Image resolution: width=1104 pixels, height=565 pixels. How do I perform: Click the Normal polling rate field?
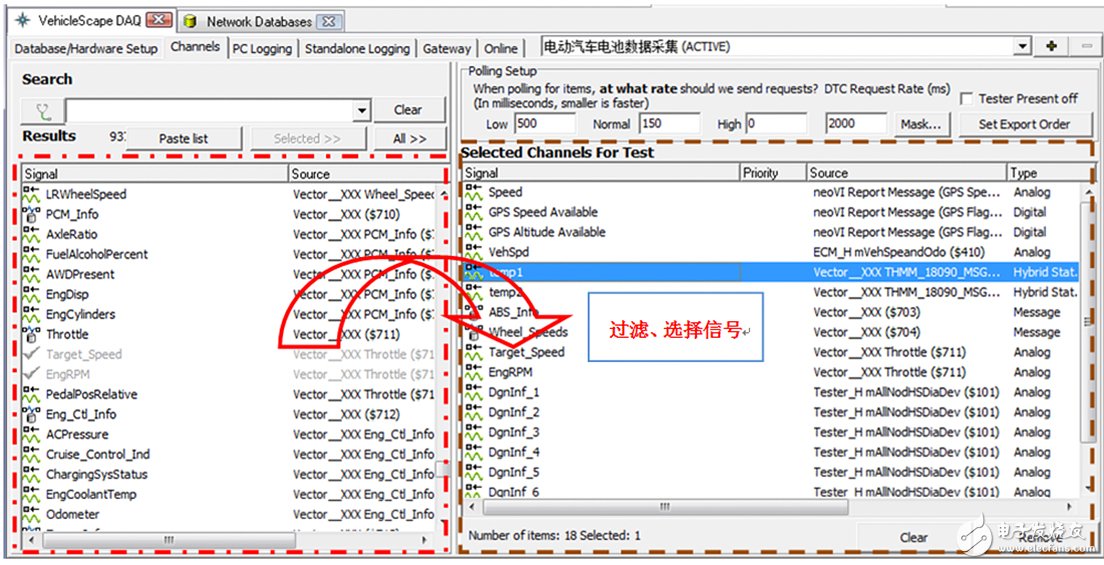click(669, 124)
